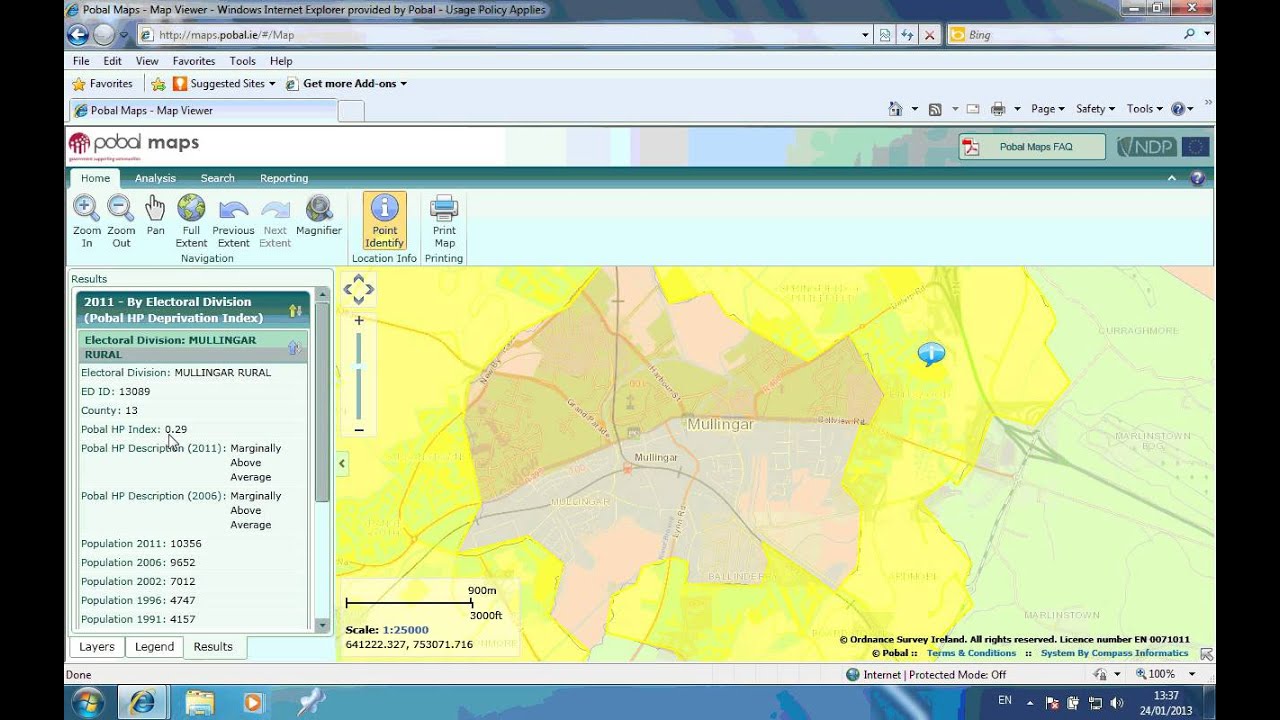
Task: Open the Legend panel tab
Action: (154, 647)
